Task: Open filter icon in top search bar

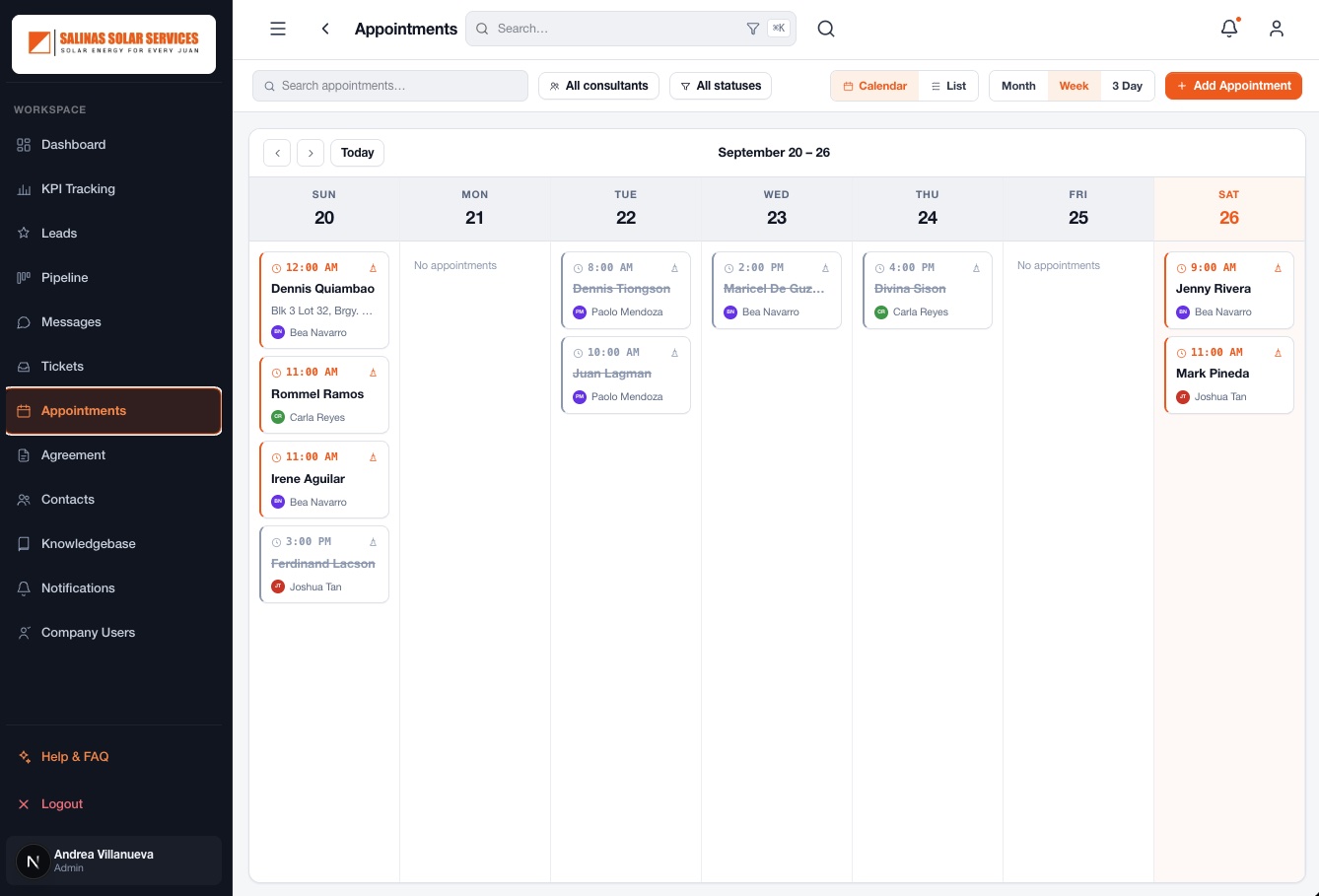Action: (753, 29)
